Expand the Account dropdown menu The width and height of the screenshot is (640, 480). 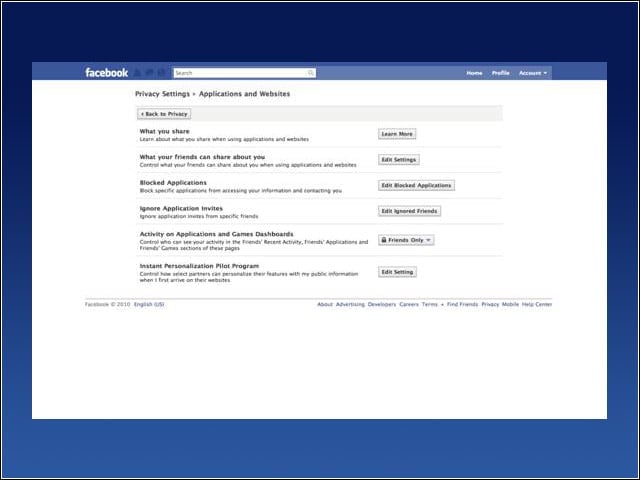533,73
